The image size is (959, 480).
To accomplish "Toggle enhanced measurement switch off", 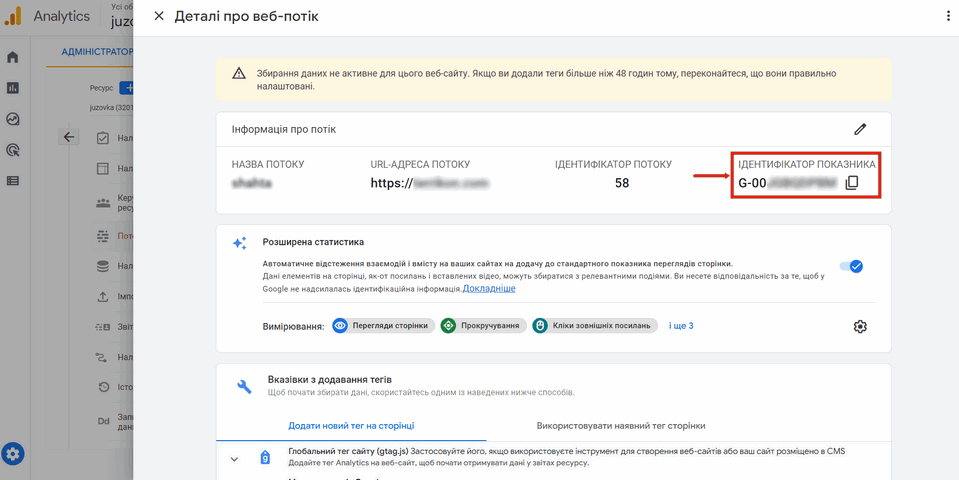I will pos(852,266).
